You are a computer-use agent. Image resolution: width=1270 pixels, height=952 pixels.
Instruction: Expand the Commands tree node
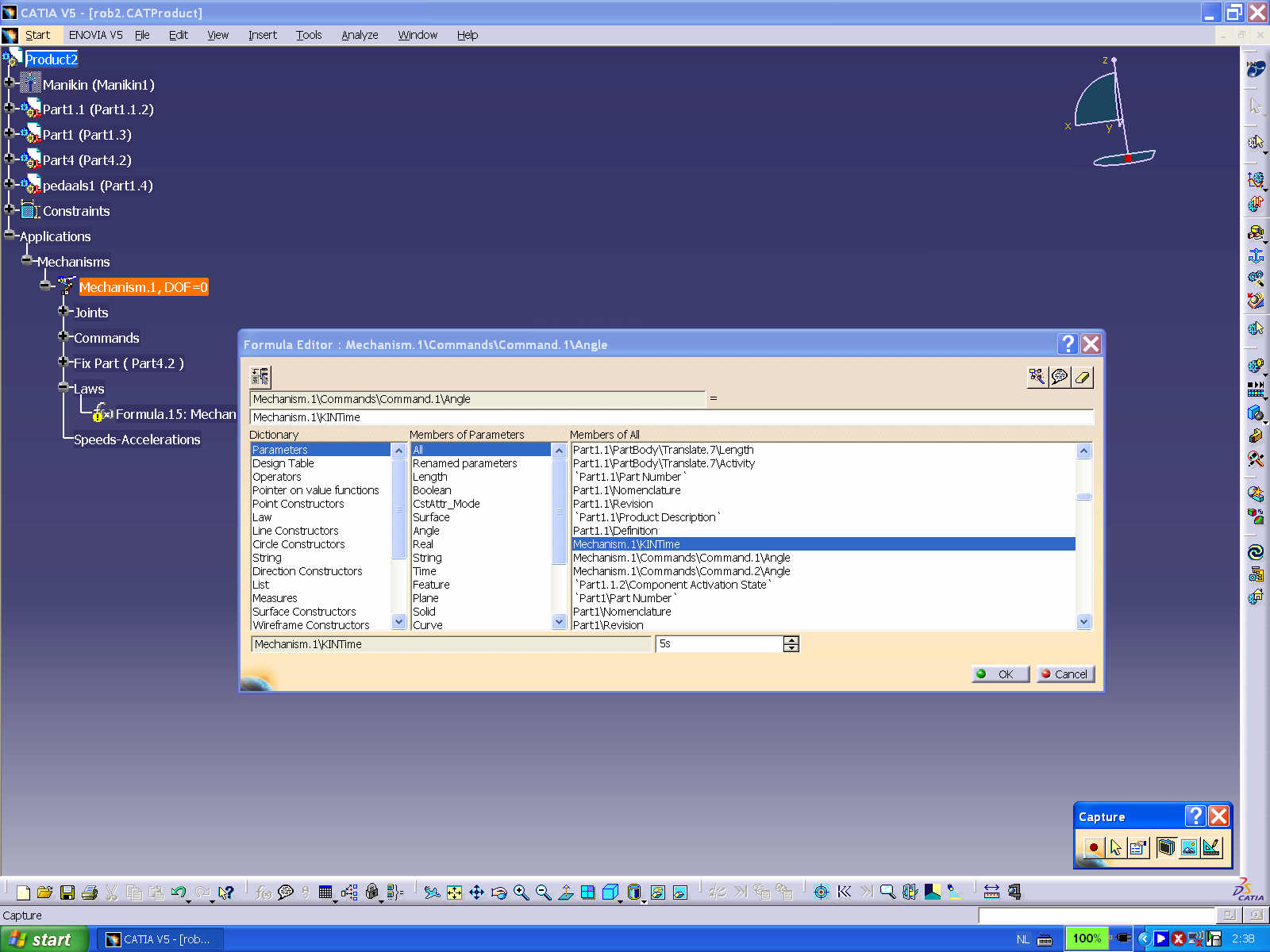pyautogui.click(x=63, y=336)
